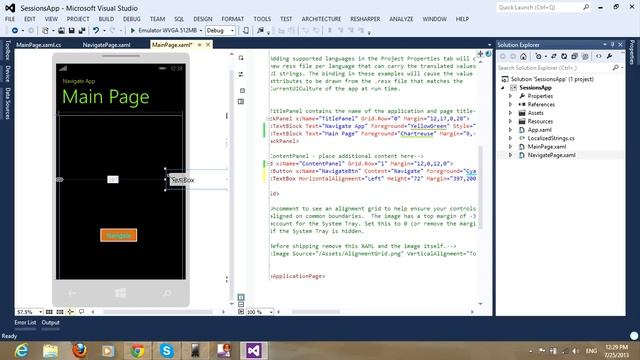Open Skype from the taskbar
This screenshot has height=360, width=640.
[167, 351]
